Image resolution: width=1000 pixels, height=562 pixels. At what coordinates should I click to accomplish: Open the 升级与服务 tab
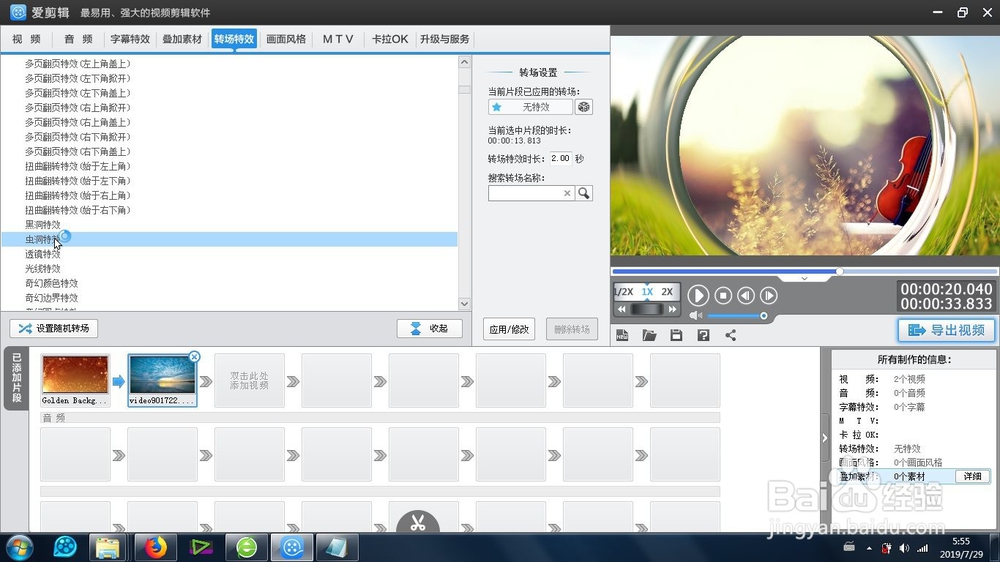tap(445, 39)
